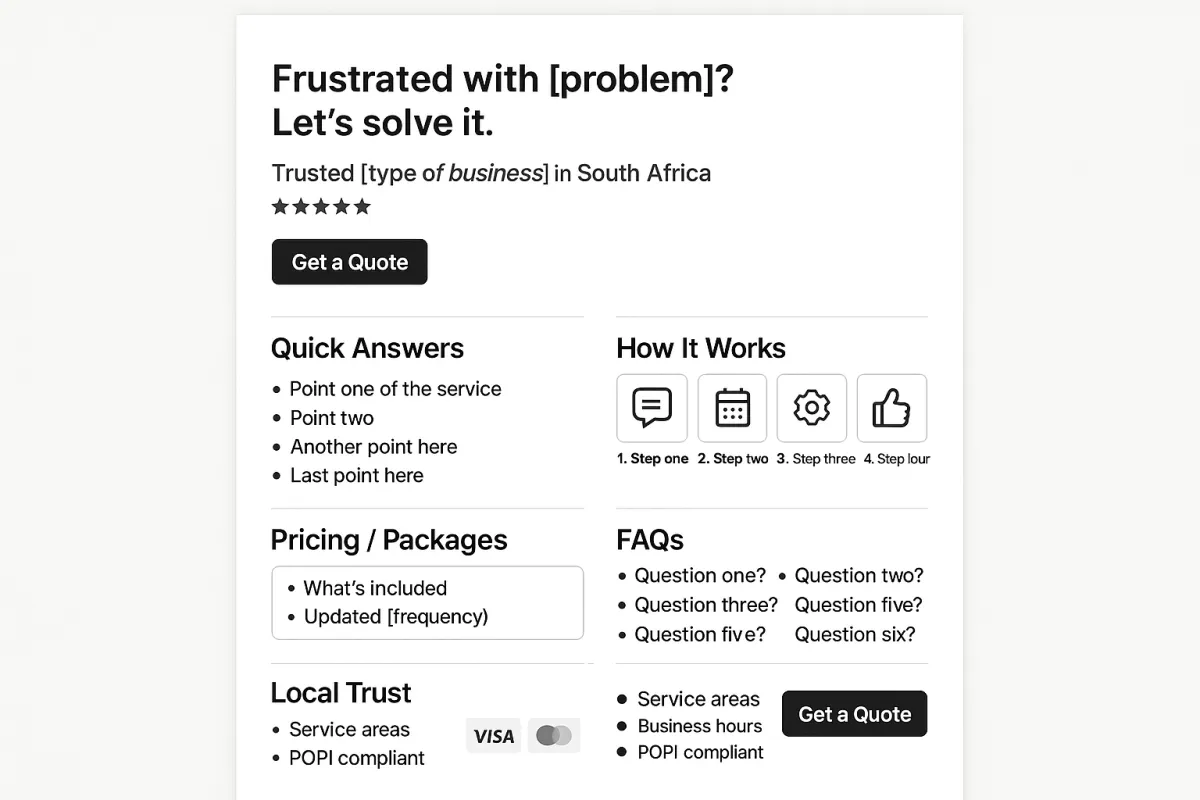Open FAQ 'Question two?'

859,575
